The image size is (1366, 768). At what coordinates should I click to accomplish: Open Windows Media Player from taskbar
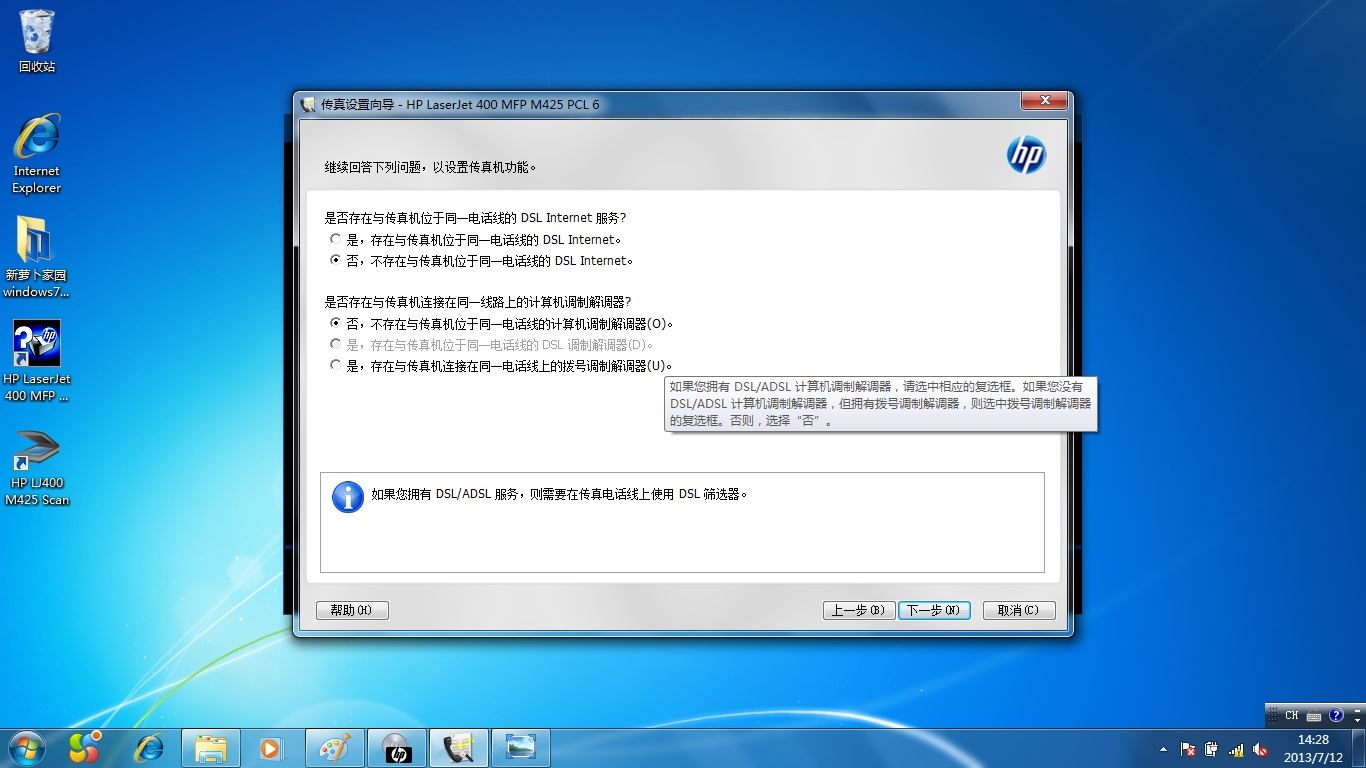point(269,748)
